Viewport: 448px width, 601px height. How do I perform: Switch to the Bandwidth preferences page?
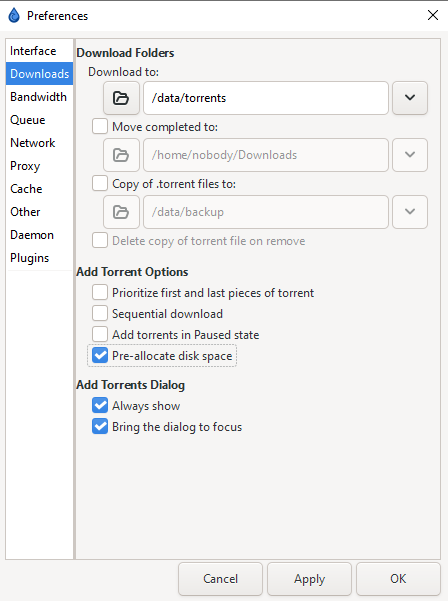point(39,97)
